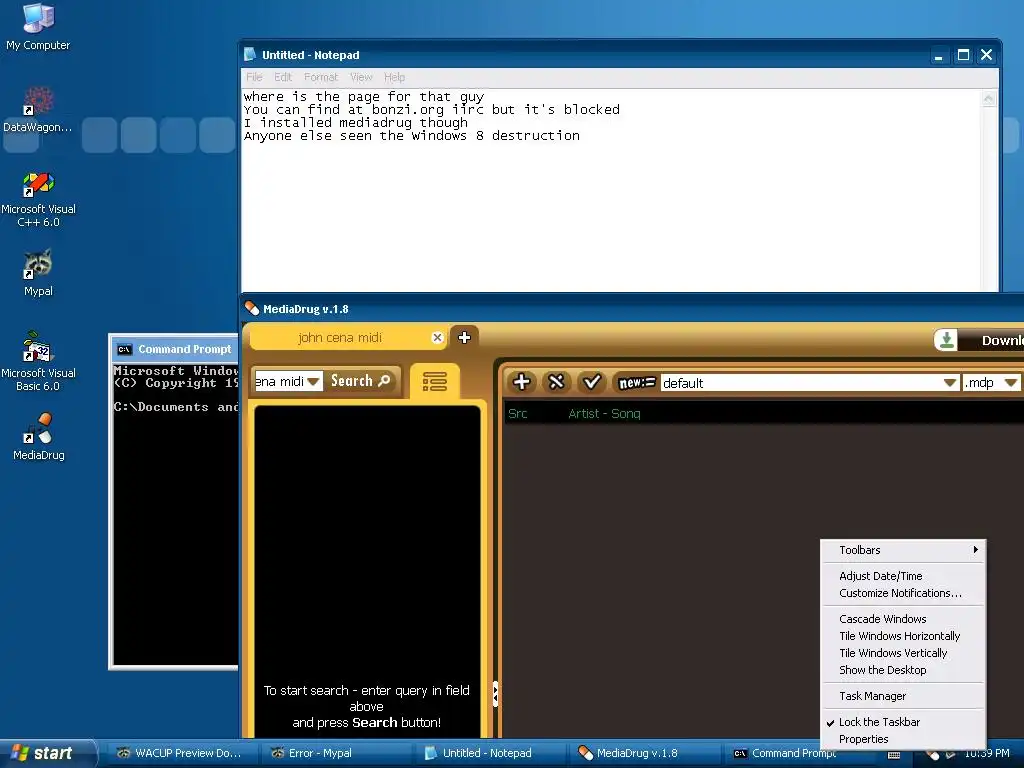The image size is (1024, 768).
Task: Open the Notepad Help menu
Action: [394, 77]
